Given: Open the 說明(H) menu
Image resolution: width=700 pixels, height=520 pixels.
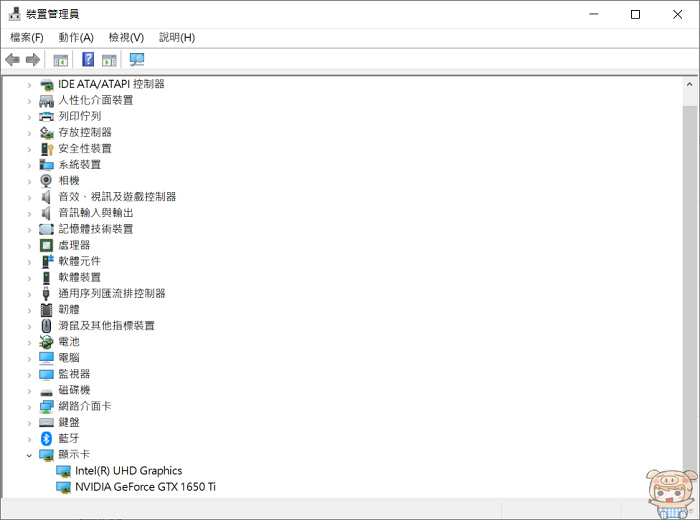Looking at the screenshot, I should (x=177, y=37).
